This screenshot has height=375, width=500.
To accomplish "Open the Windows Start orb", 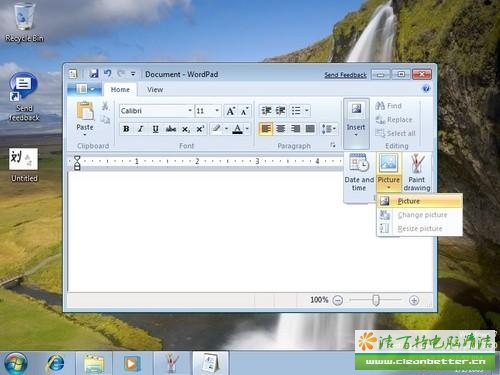I will [15, 363].
